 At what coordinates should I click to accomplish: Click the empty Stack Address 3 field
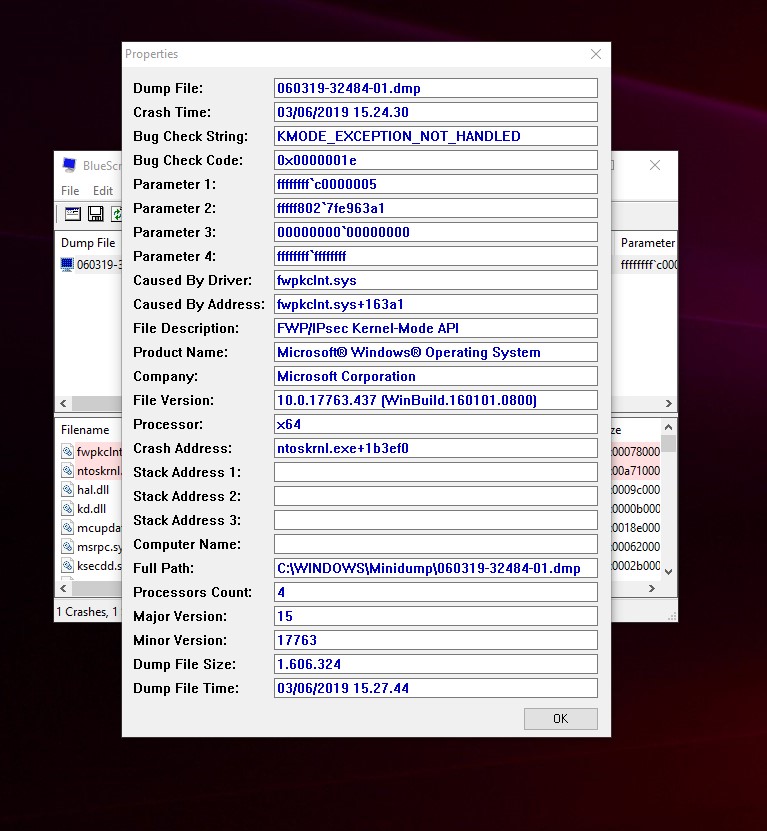(x=436, y=520)
